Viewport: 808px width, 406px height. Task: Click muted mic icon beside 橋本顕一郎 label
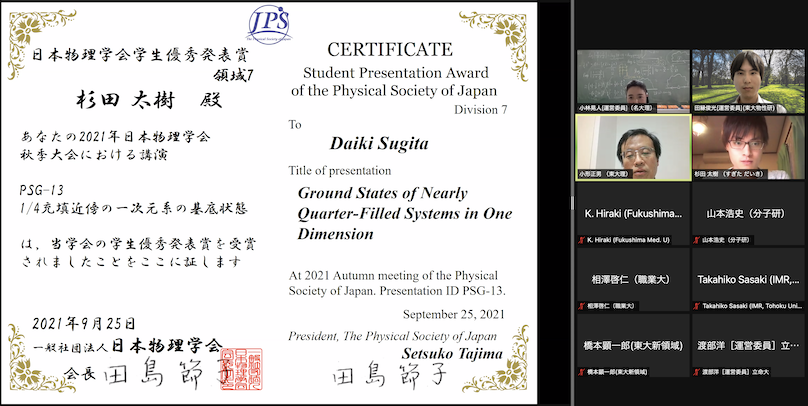(x=581, y=371)
